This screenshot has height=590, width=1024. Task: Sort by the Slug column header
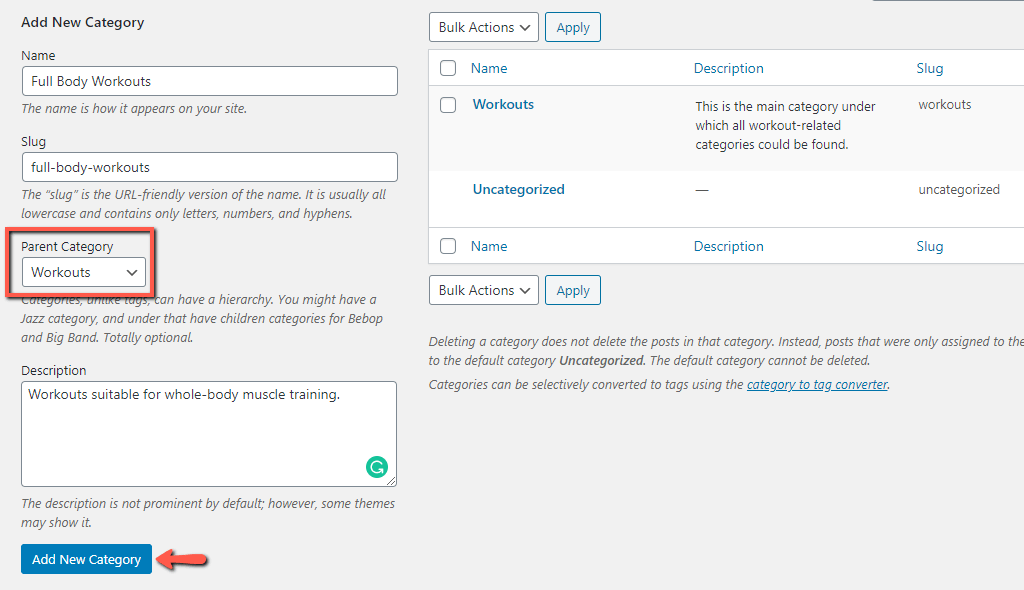(x=929, y=68)
